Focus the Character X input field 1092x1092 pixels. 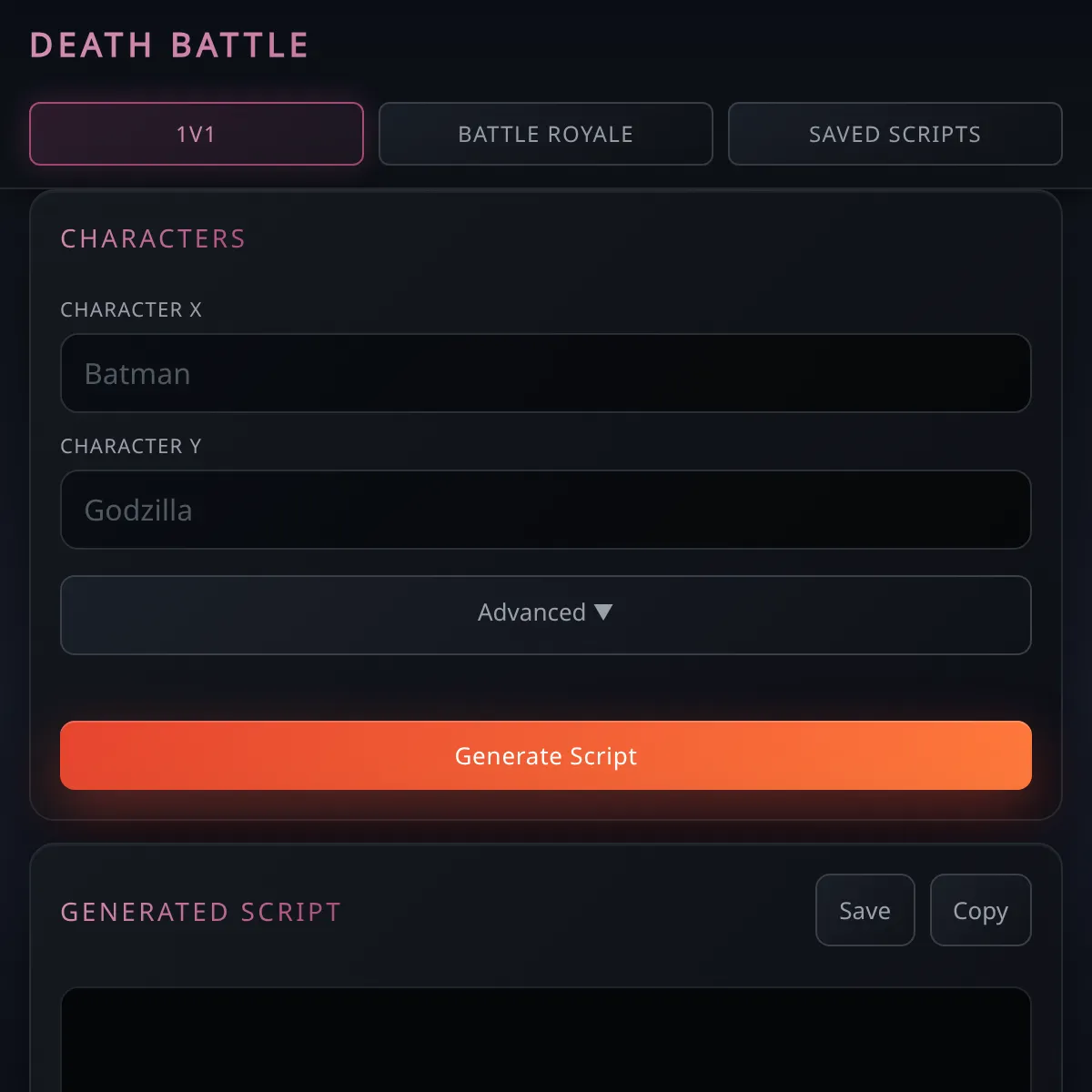(546, 373)
